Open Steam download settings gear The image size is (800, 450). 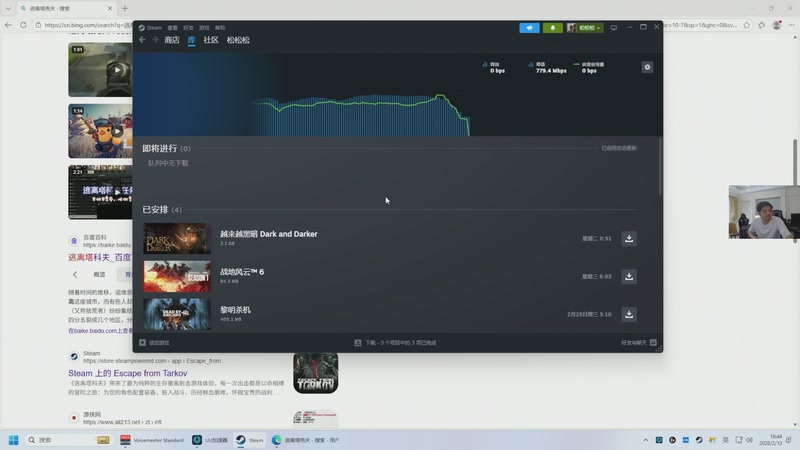point(647,67)
